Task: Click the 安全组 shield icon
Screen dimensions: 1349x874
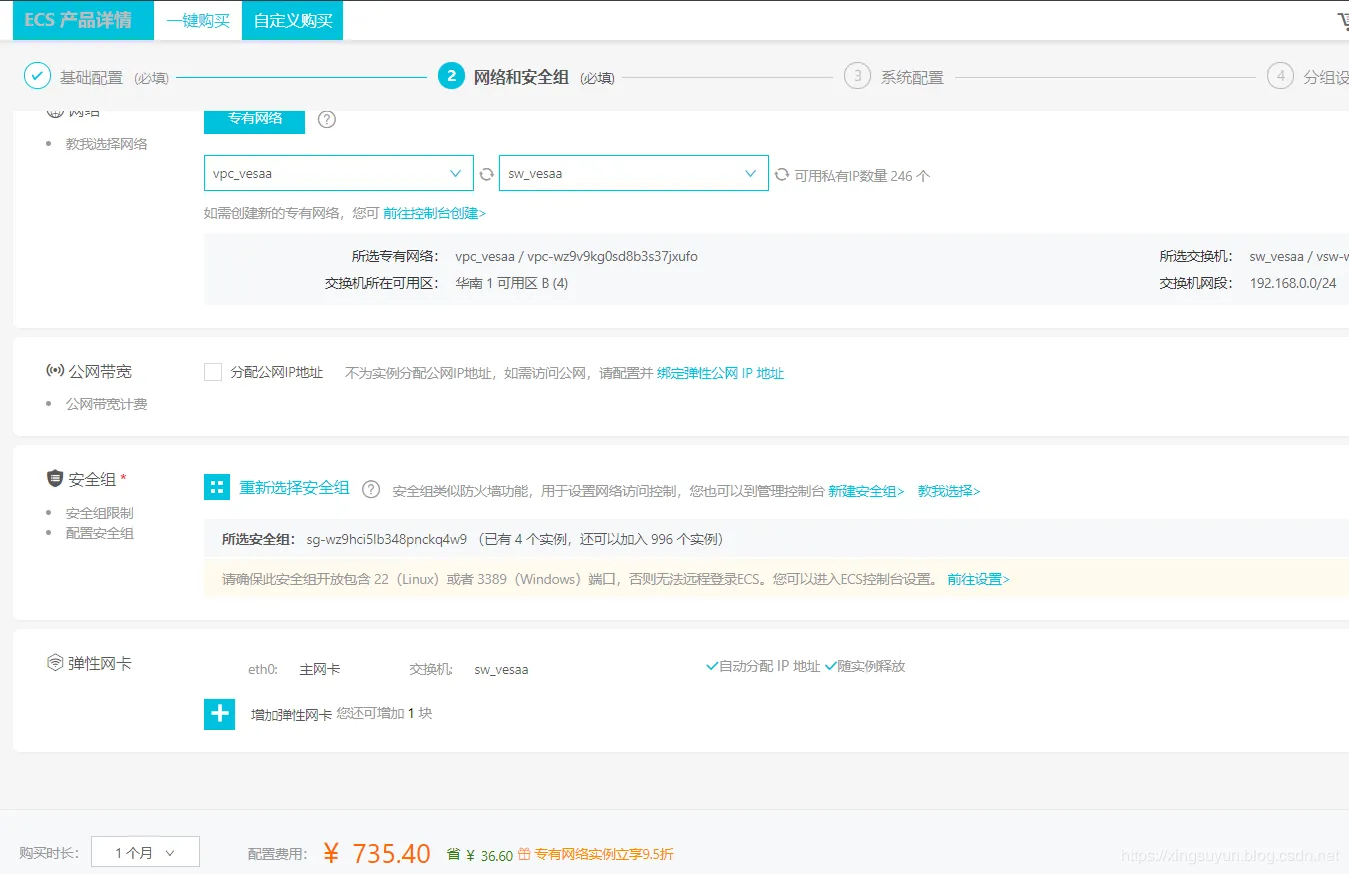Action: (x=55, y=479)
